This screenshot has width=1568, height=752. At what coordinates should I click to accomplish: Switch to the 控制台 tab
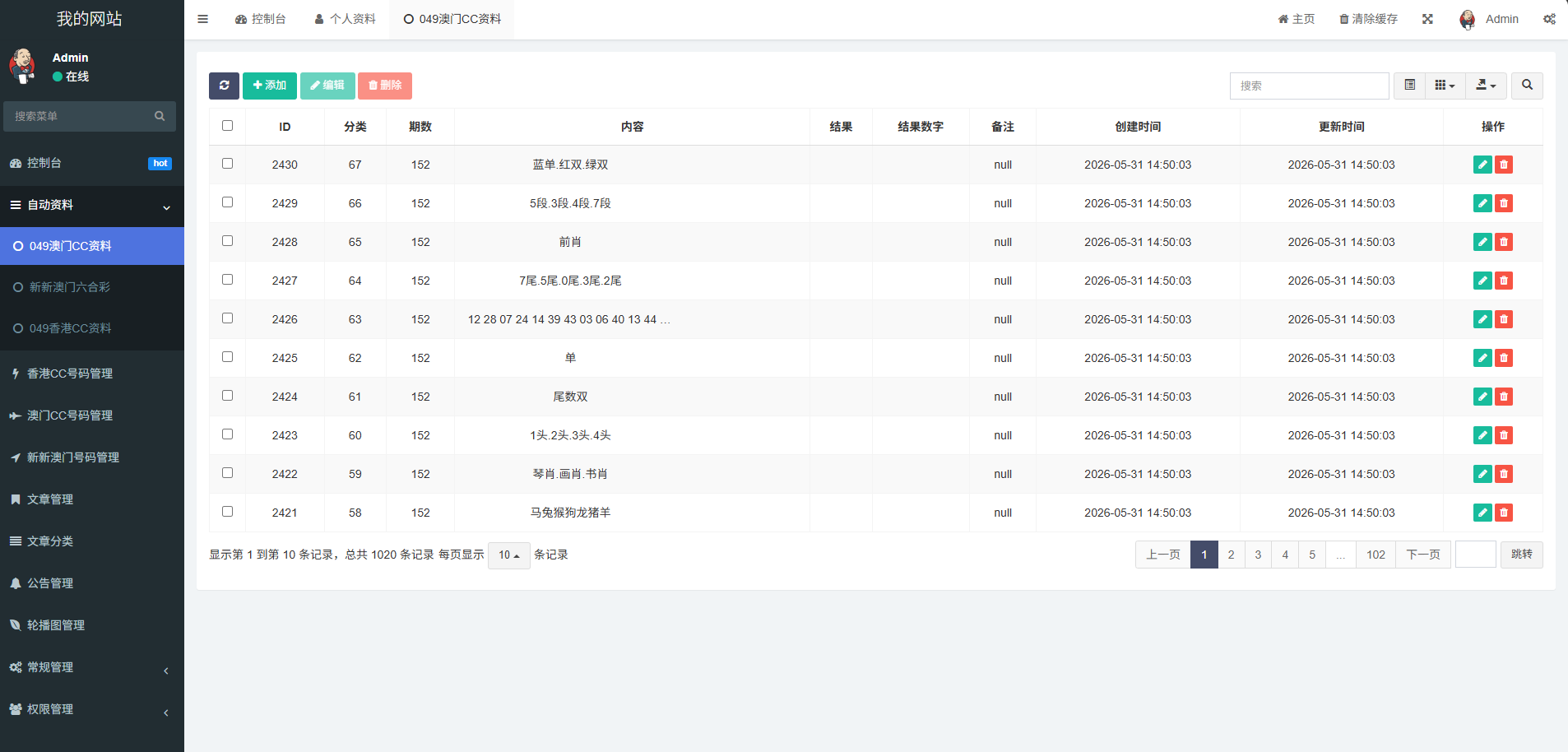261,19
